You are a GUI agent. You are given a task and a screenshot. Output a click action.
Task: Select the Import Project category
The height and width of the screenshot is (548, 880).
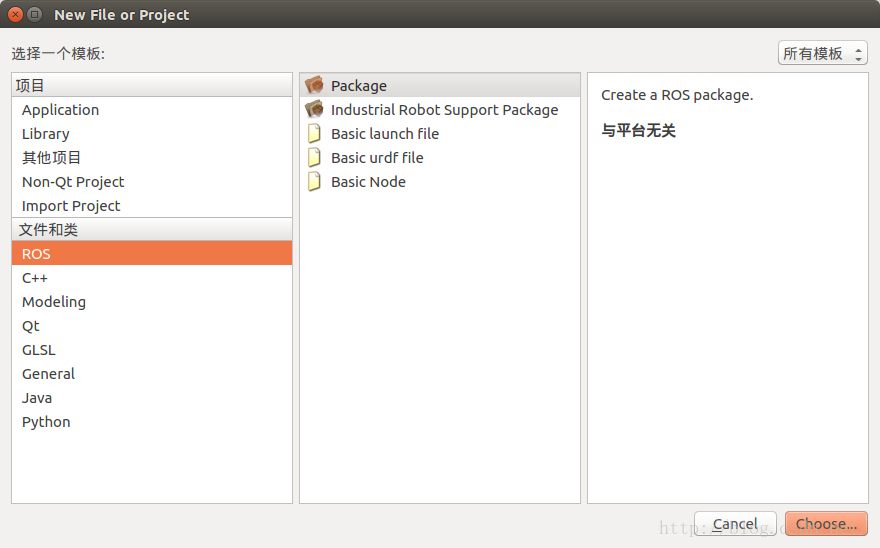click(152, 206)
